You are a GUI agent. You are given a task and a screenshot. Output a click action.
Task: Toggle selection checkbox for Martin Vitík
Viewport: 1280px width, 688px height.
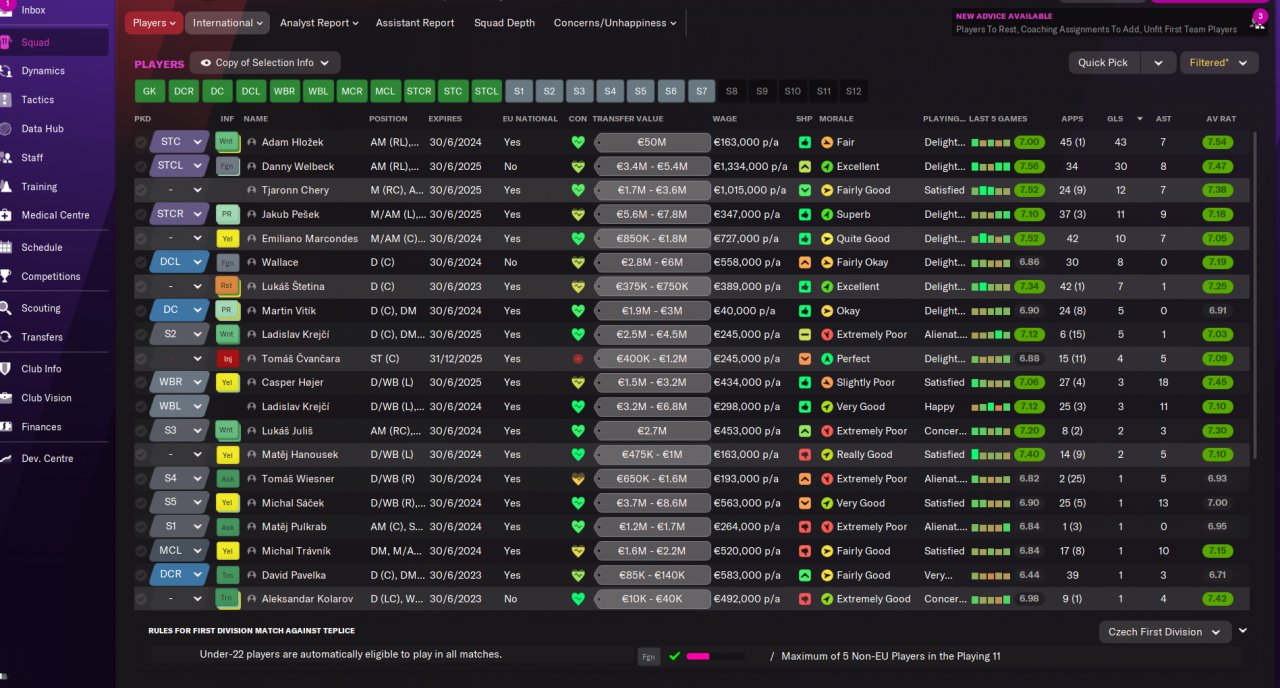click(x=141, y=310)
